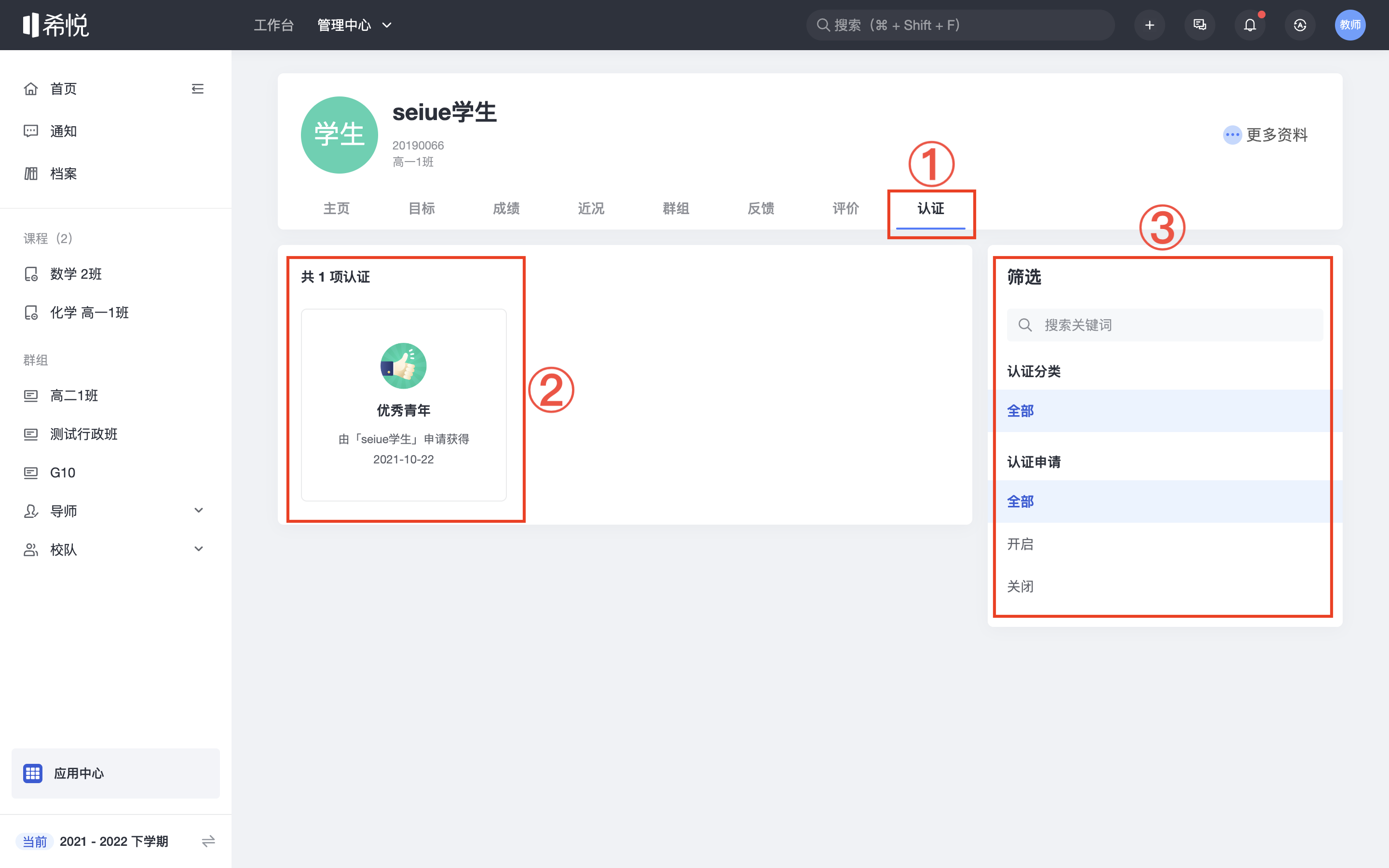Open 化学 高一1班 course
The image size is (1389, 868).
click(90, 313)
